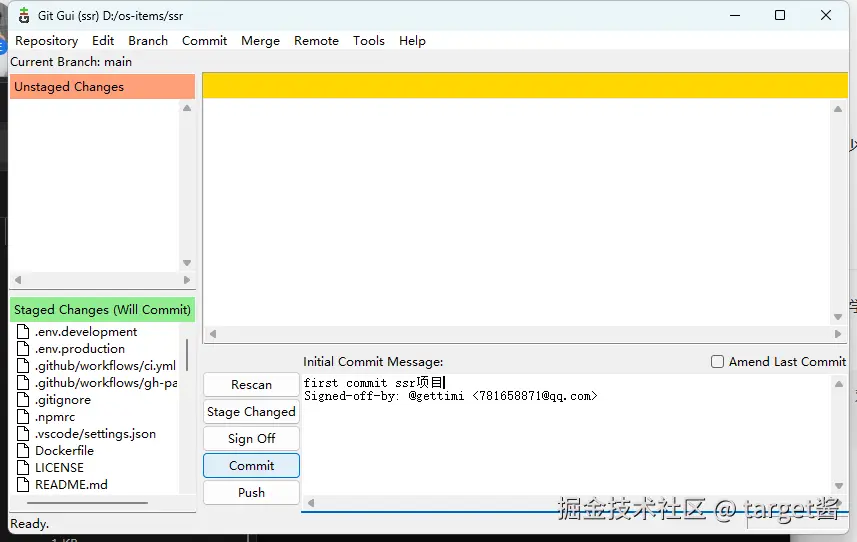Click the file icon beside Dockerfile

[x=23, y=450]
